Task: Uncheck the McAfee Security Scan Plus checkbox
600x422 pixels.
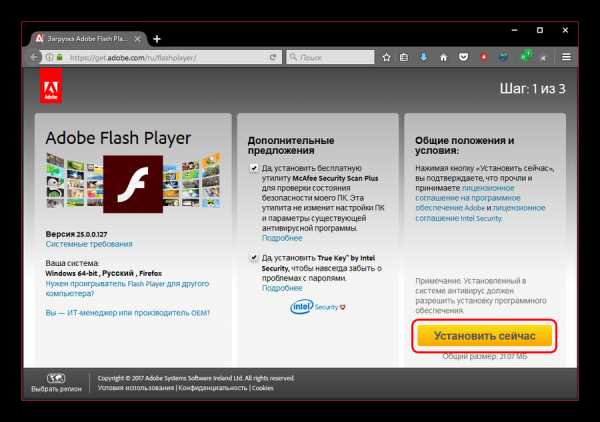Action: click(x=254, y=168)
